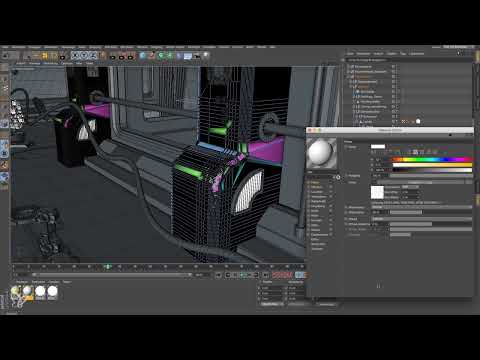Open the Render Settings clapperboard icon

tap(131, 57)
